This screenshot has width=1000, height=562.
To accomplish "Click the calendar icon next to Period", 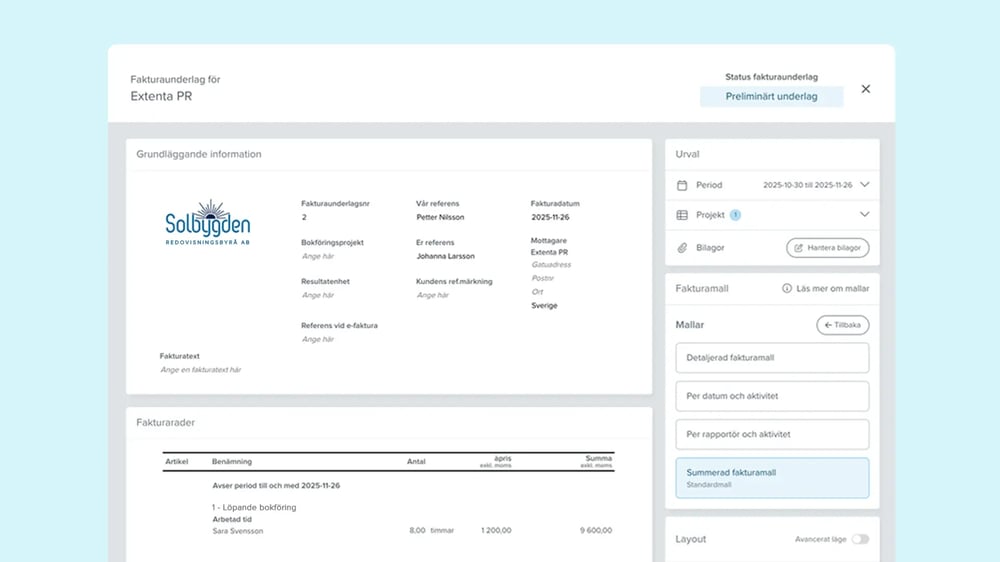I will 682,185.
